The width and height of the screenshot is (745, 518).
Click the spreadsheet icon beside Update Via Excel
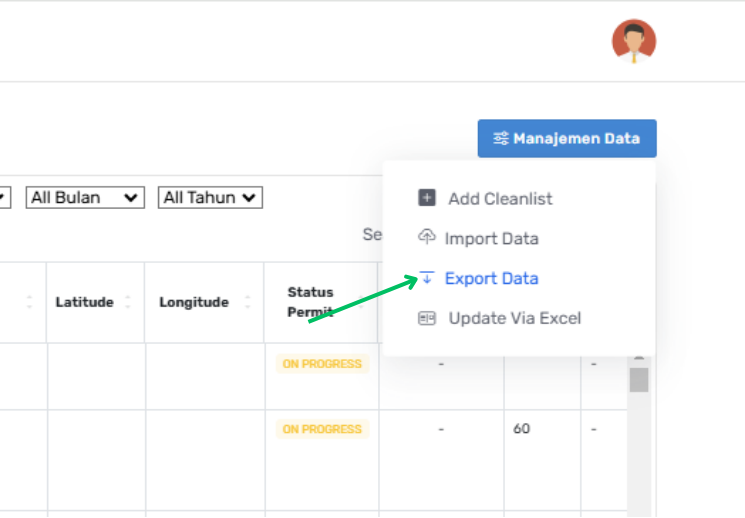pos(427,318)
